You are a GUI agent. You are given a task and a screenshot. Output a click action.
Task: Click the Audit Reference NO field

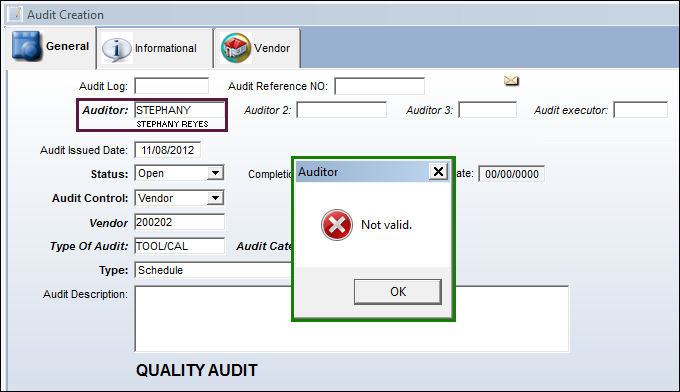tap(379, 86)
